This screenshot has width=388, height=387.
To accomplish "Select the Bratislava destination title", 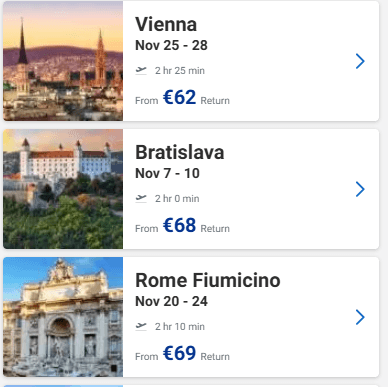I will 180,152.
